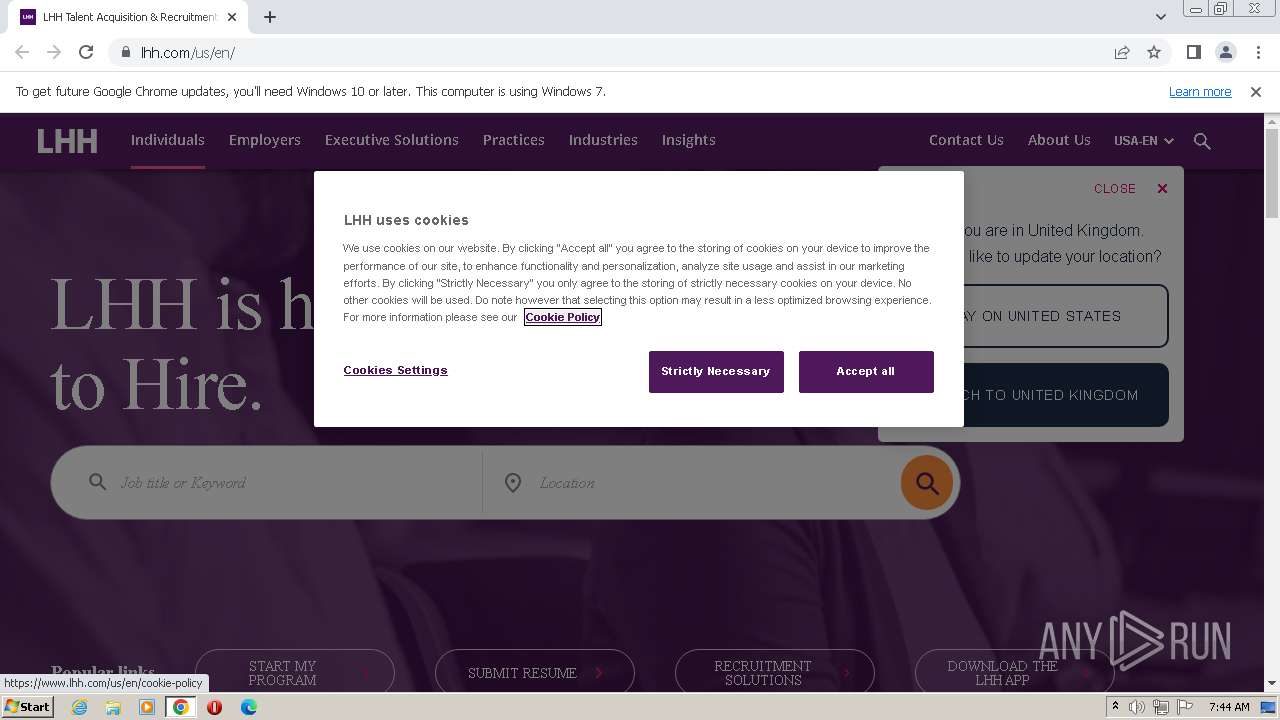Open the Practices menu
1280x720 pixels.
(513, 140)
